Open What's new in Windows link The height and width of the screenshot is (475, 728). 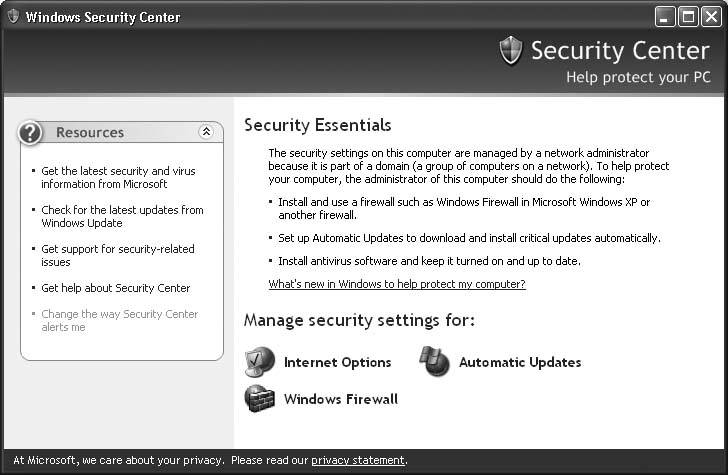pyautogui.click(x=397, y=284)
